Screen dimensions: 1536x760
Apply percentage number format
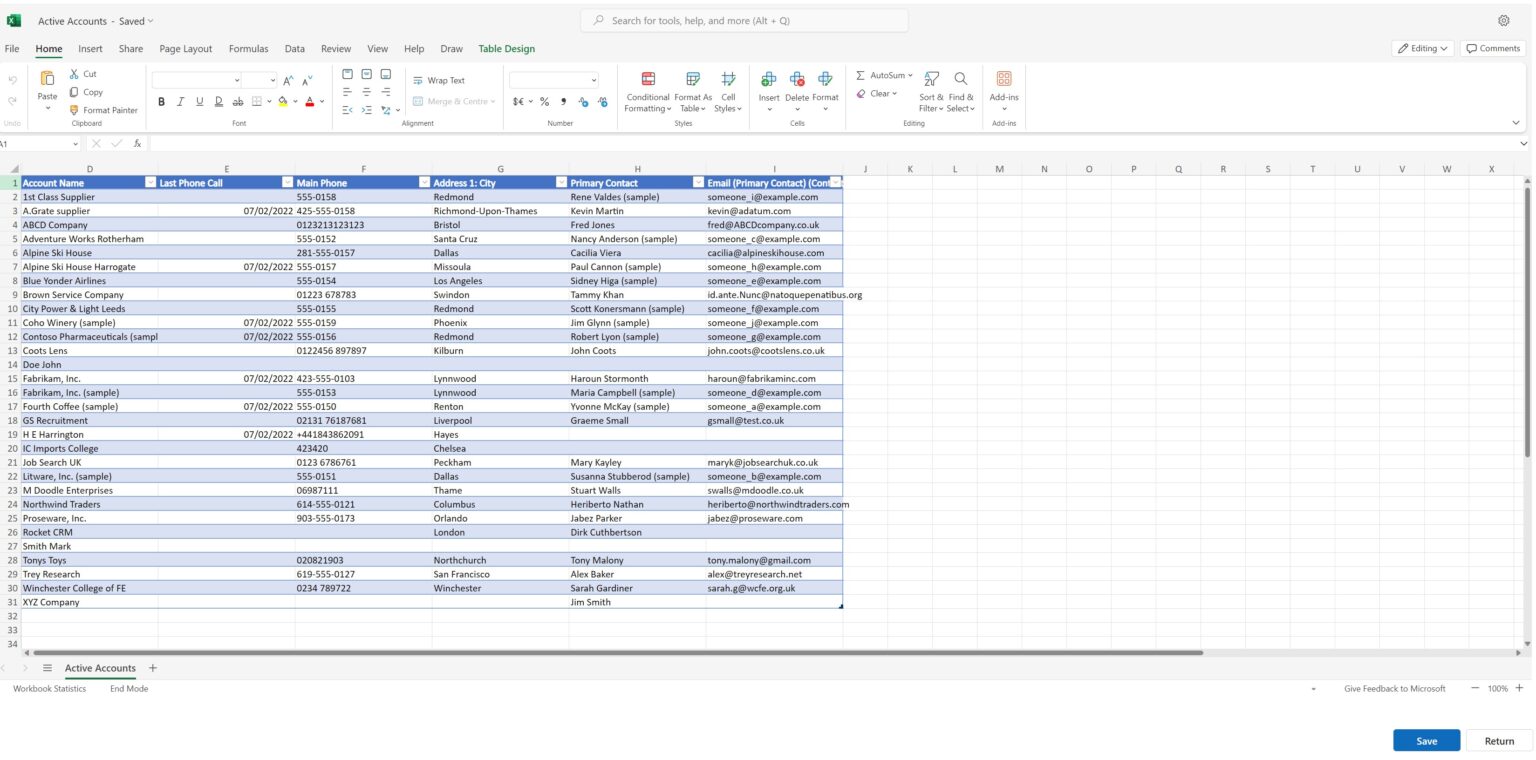544,101
